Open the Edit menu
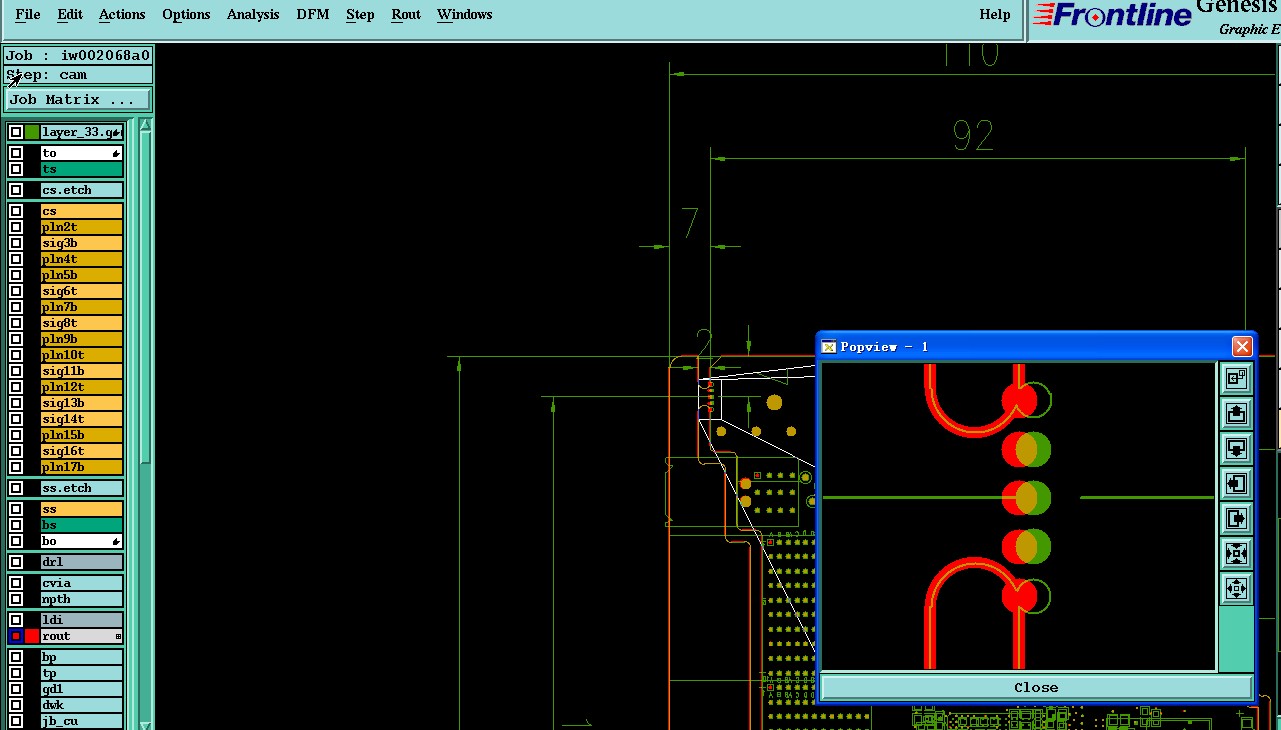The width and height of the screenshot is (1281, 730). pos(70,14)
